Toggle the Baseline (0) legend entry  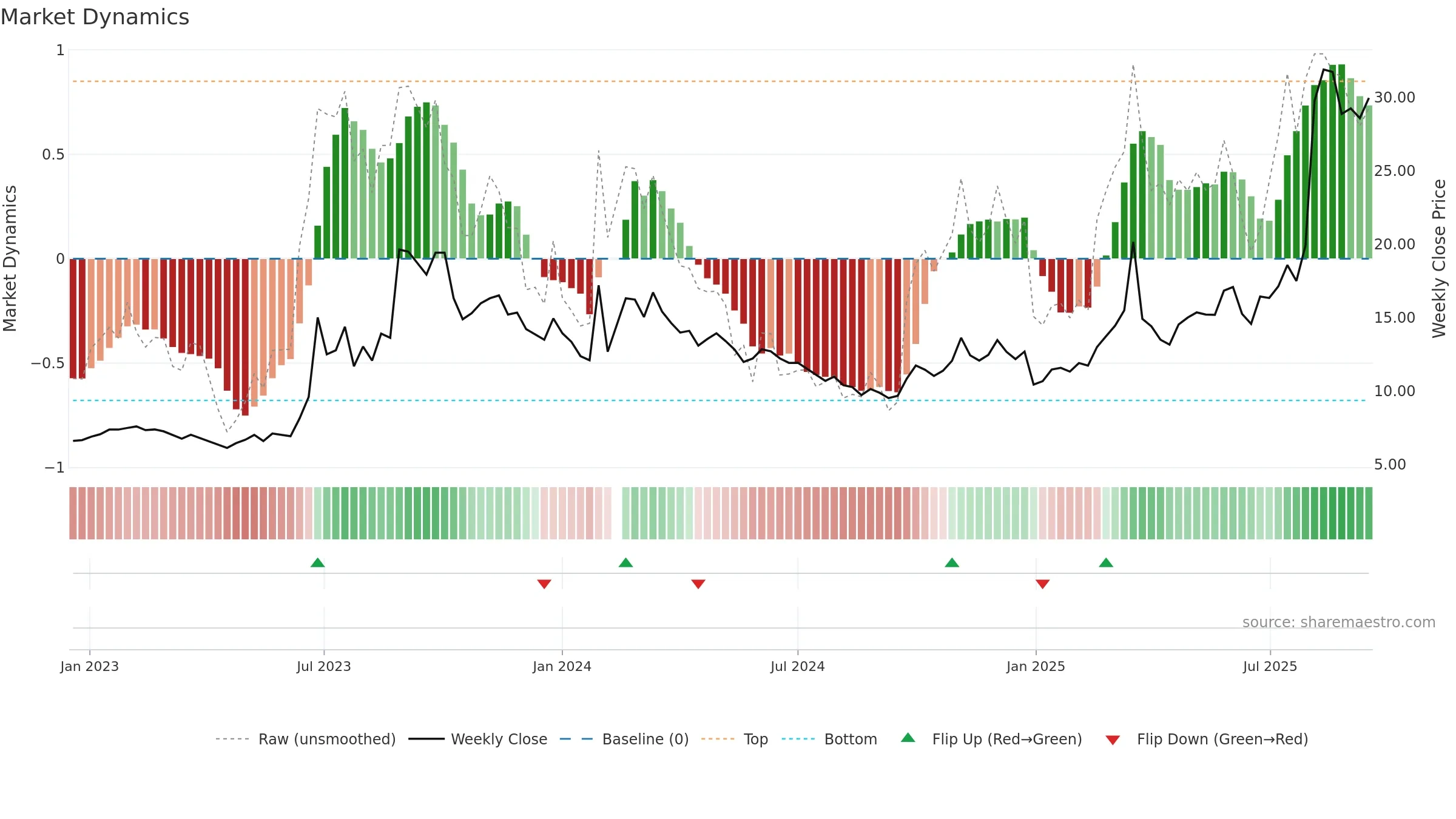point(624,739)
